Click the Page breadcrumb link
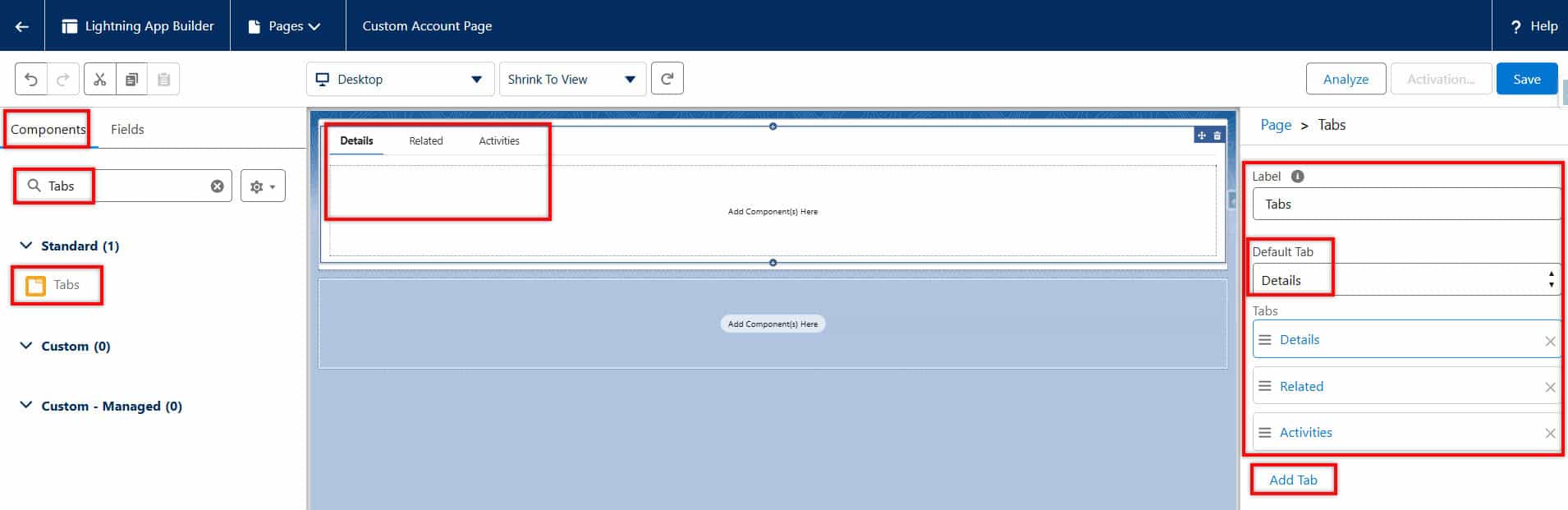 1276,125
